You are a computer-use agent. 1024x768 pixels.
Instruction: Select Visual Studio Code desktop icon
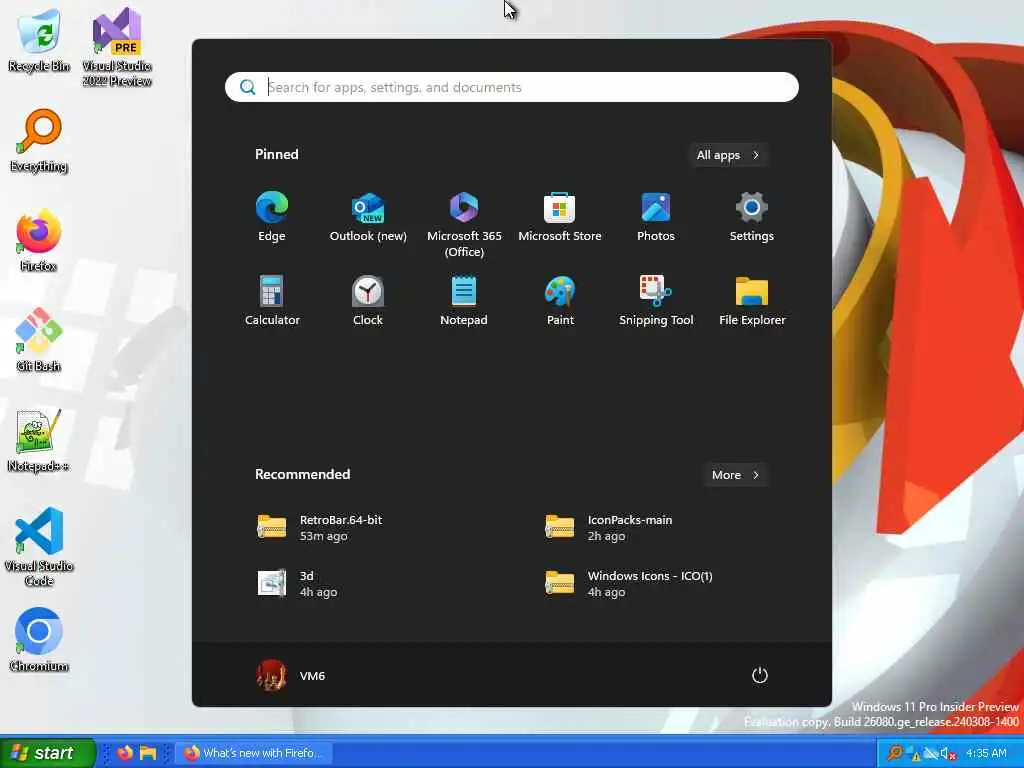(39, 547)
